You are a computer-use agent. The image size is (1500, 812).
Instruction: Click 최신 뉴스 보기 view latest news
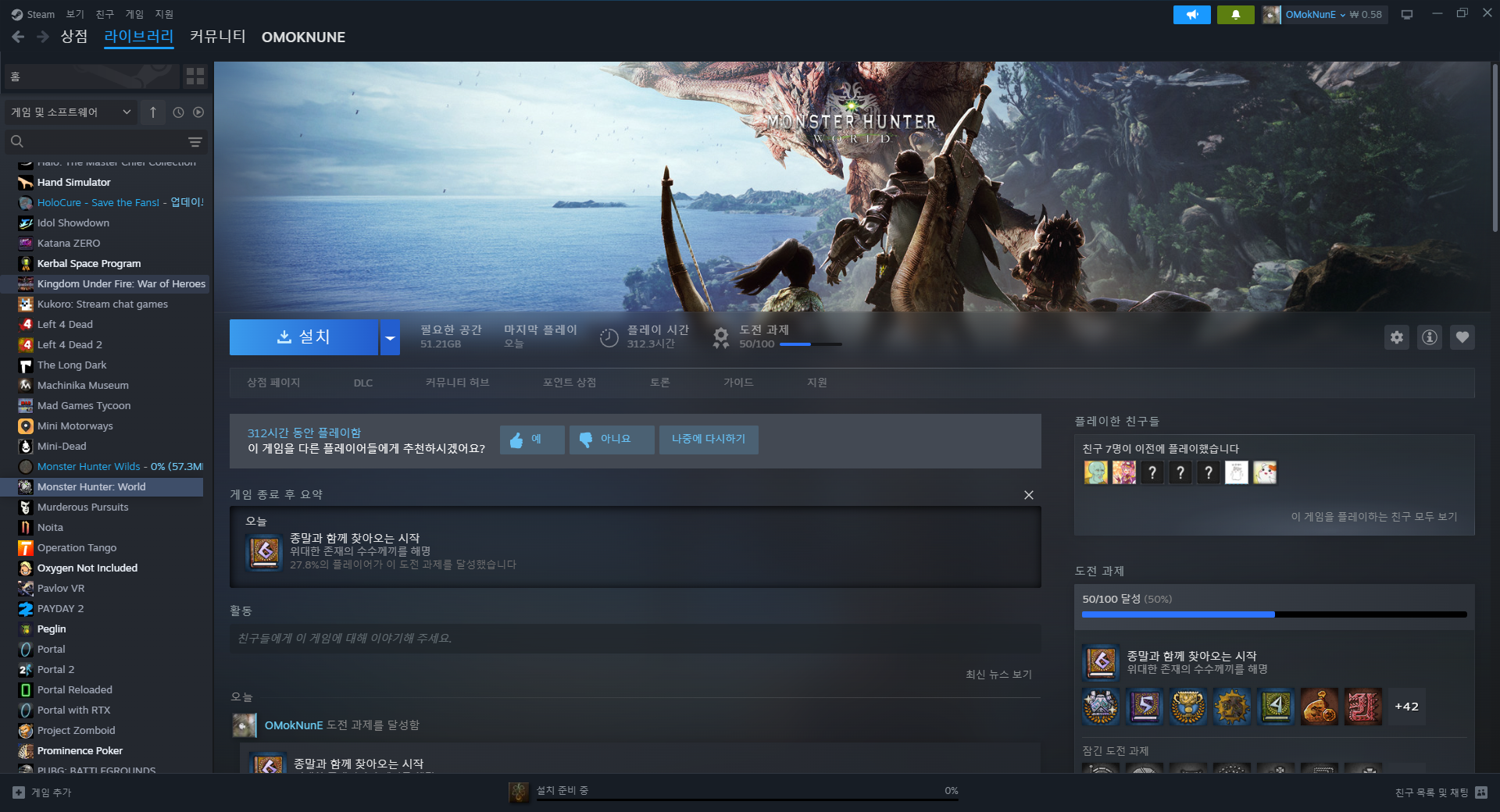(998, 675)
